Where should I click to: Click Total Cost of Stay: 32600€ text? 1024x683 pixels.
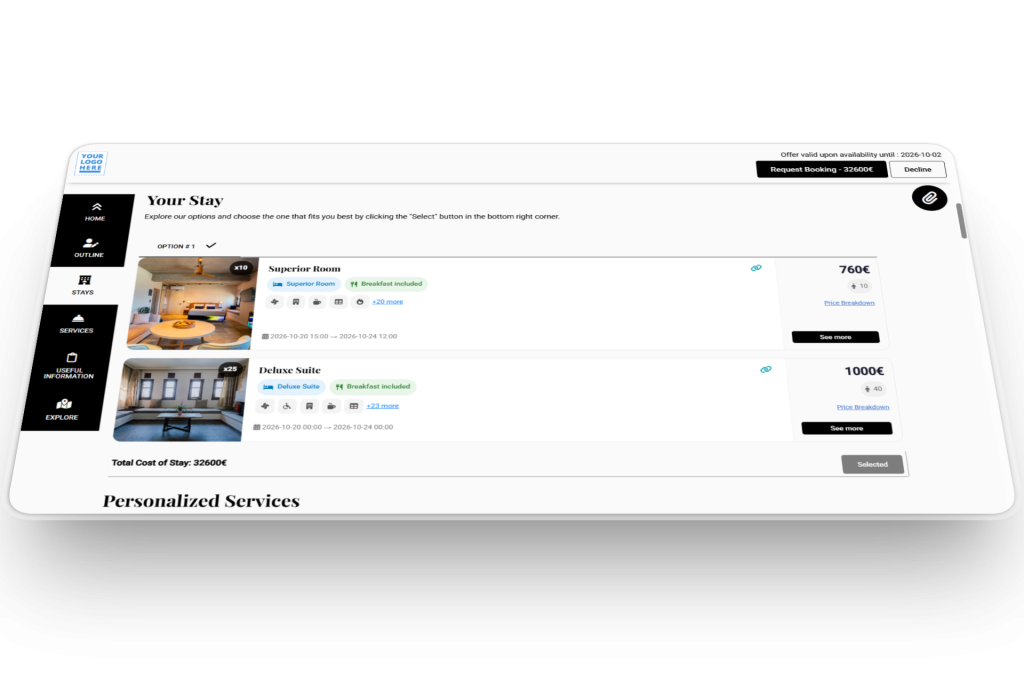[x=169, y=462]
